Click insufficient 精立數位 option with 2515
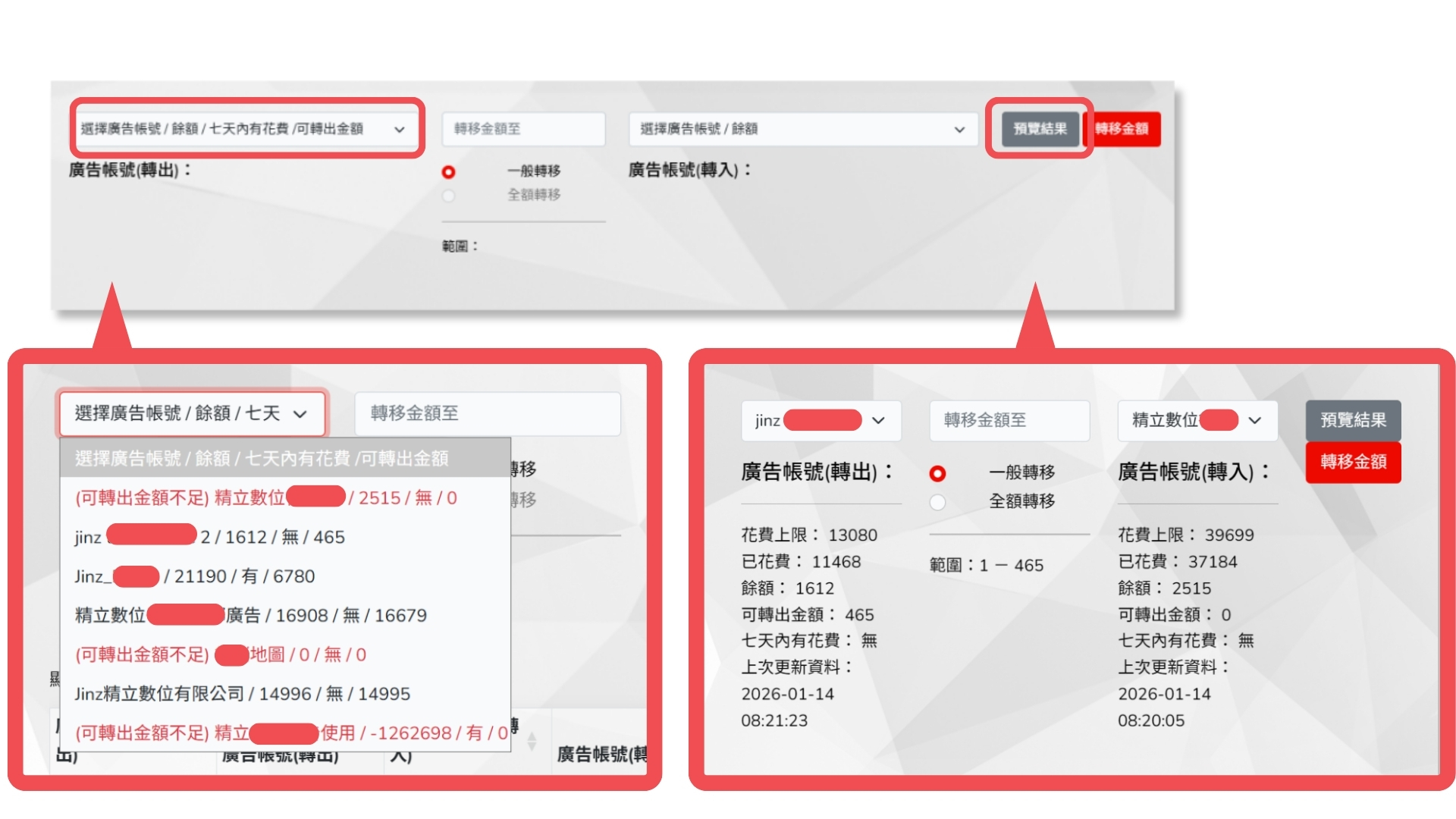This screenshot has width=1456, height=819. pyautogui.click(x=266, y=497)
